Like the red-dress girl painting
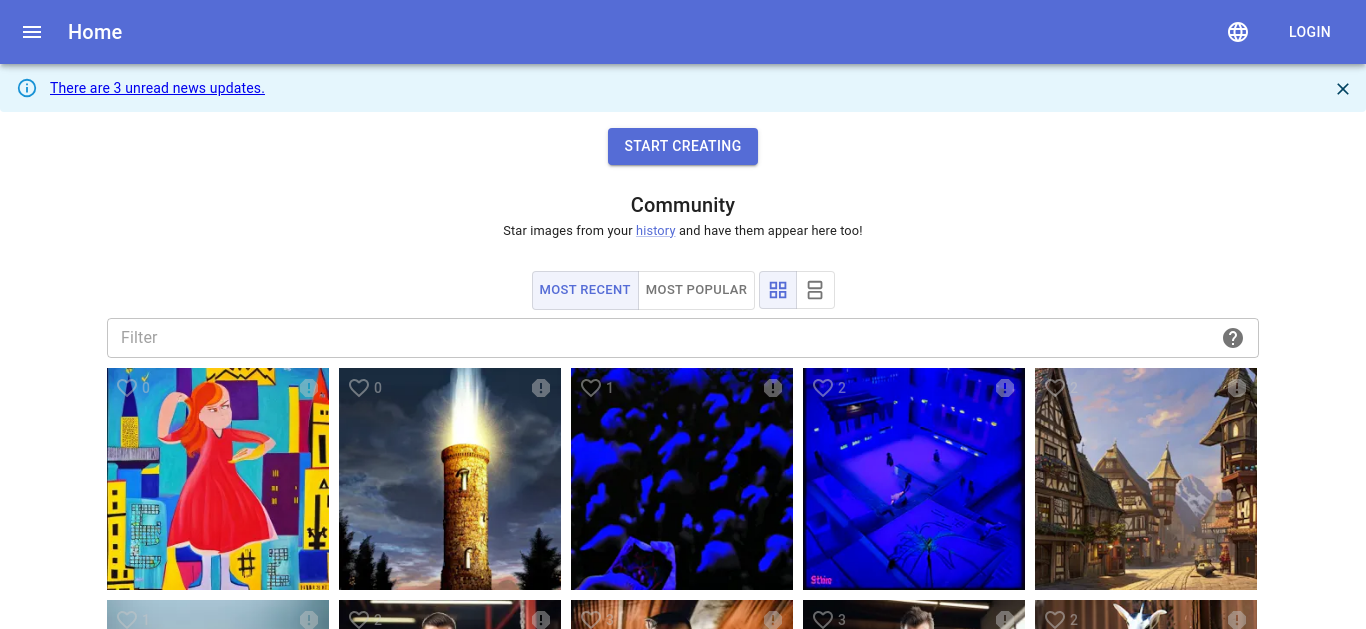 point(127,388)
